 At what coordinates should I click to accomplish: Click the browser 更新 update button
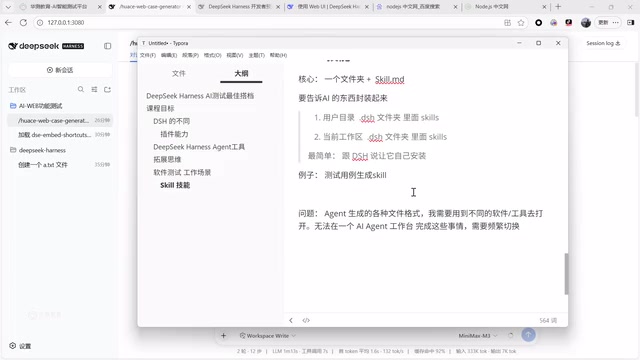coord(608,22)
